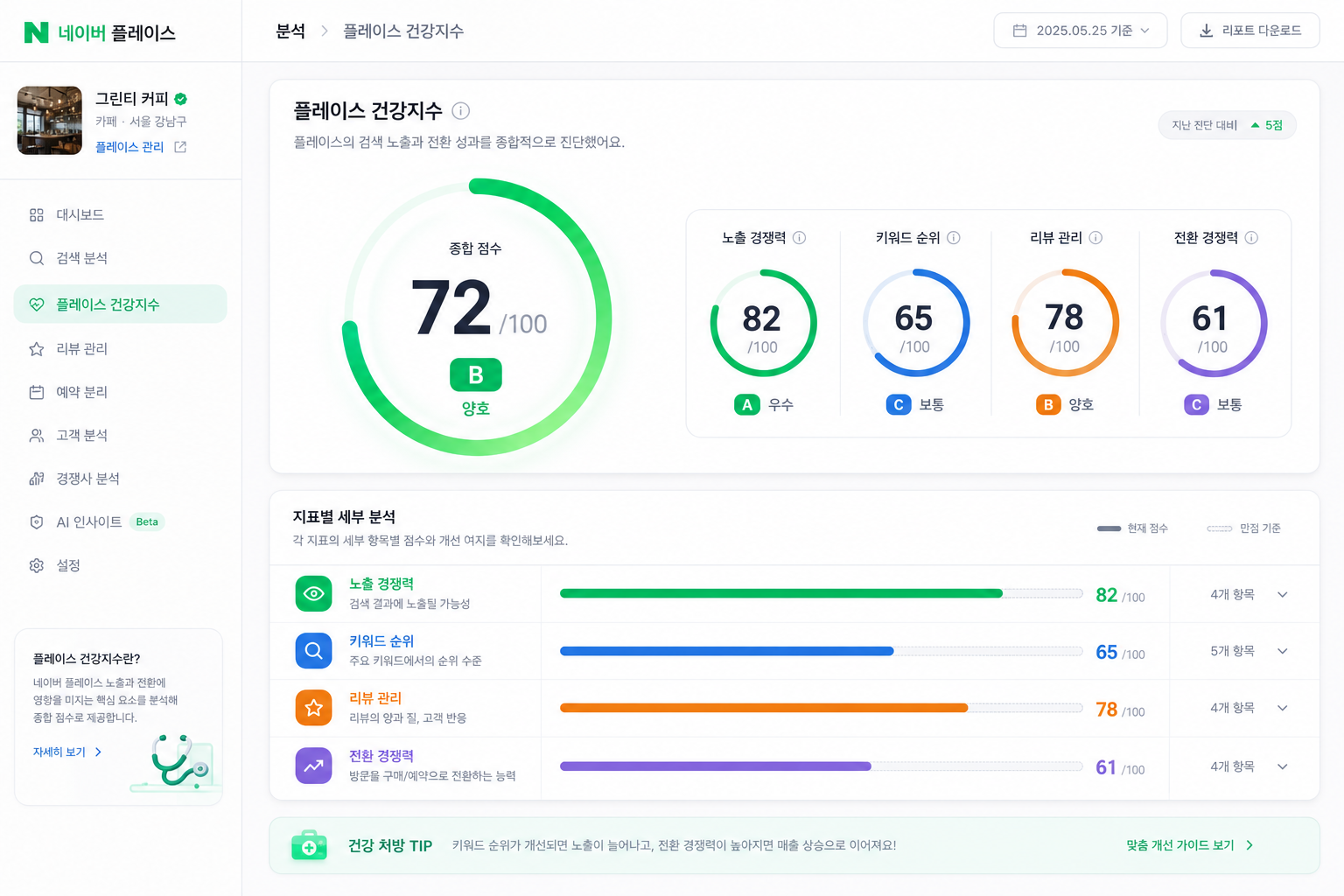This screenshot has width=1344, height=896.
Task: Click the medical kit icon in 건강 처방 TIP banner
Action: click(x=309, y=845)
